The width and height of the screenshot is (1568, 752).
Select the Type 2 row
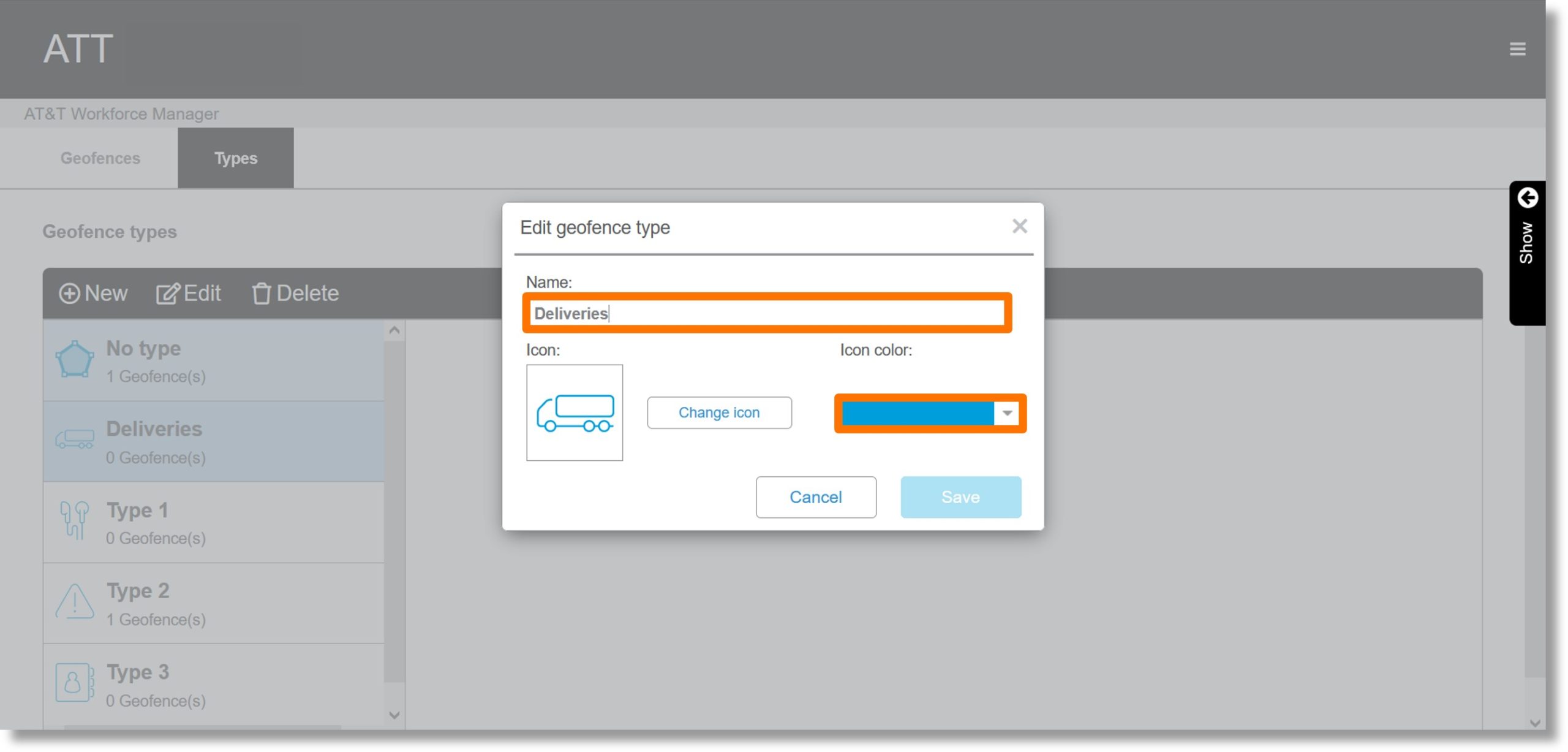click(x=214, y=604)
